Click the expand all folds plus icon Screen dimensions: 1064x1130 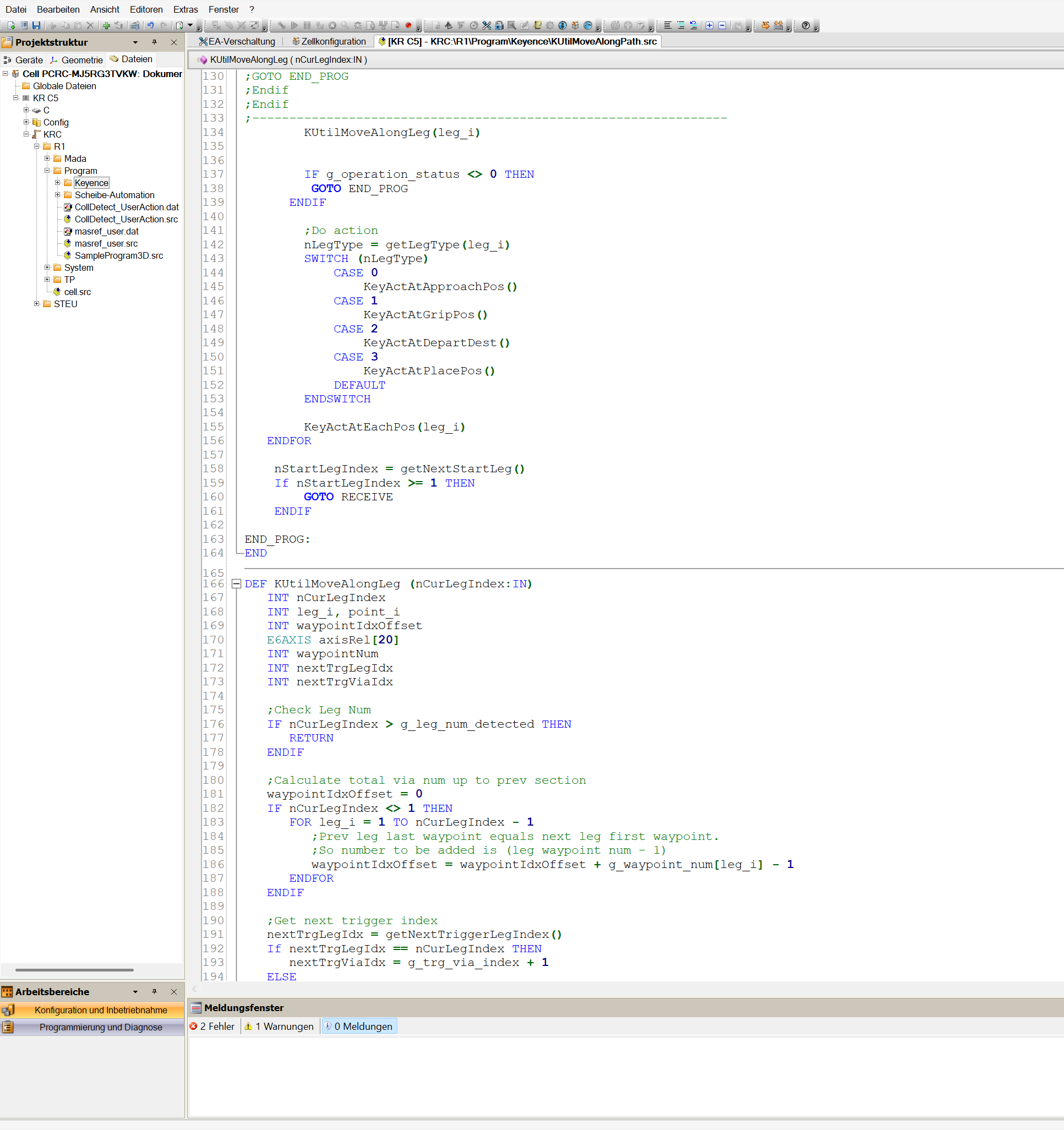[710, 25]
